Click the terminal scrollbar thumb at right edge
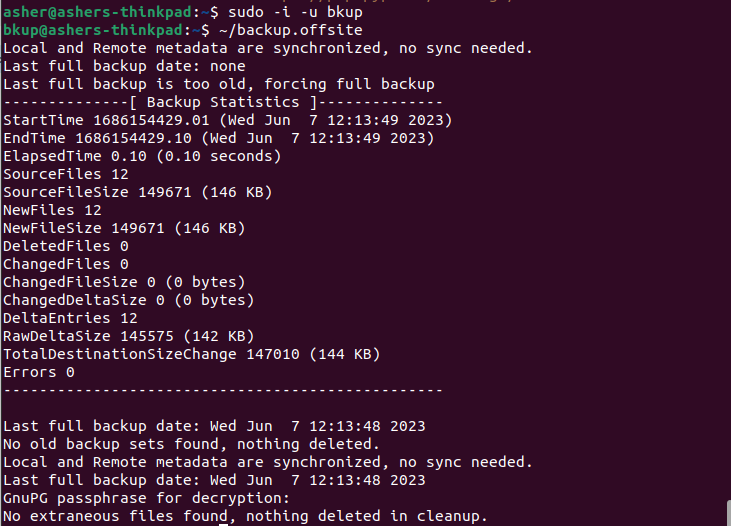 pos(729,513)
